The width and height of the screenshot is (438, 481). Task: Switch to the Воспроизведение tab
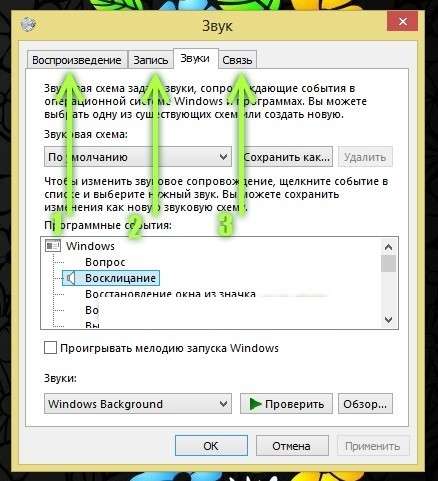(x=77, y=60)
